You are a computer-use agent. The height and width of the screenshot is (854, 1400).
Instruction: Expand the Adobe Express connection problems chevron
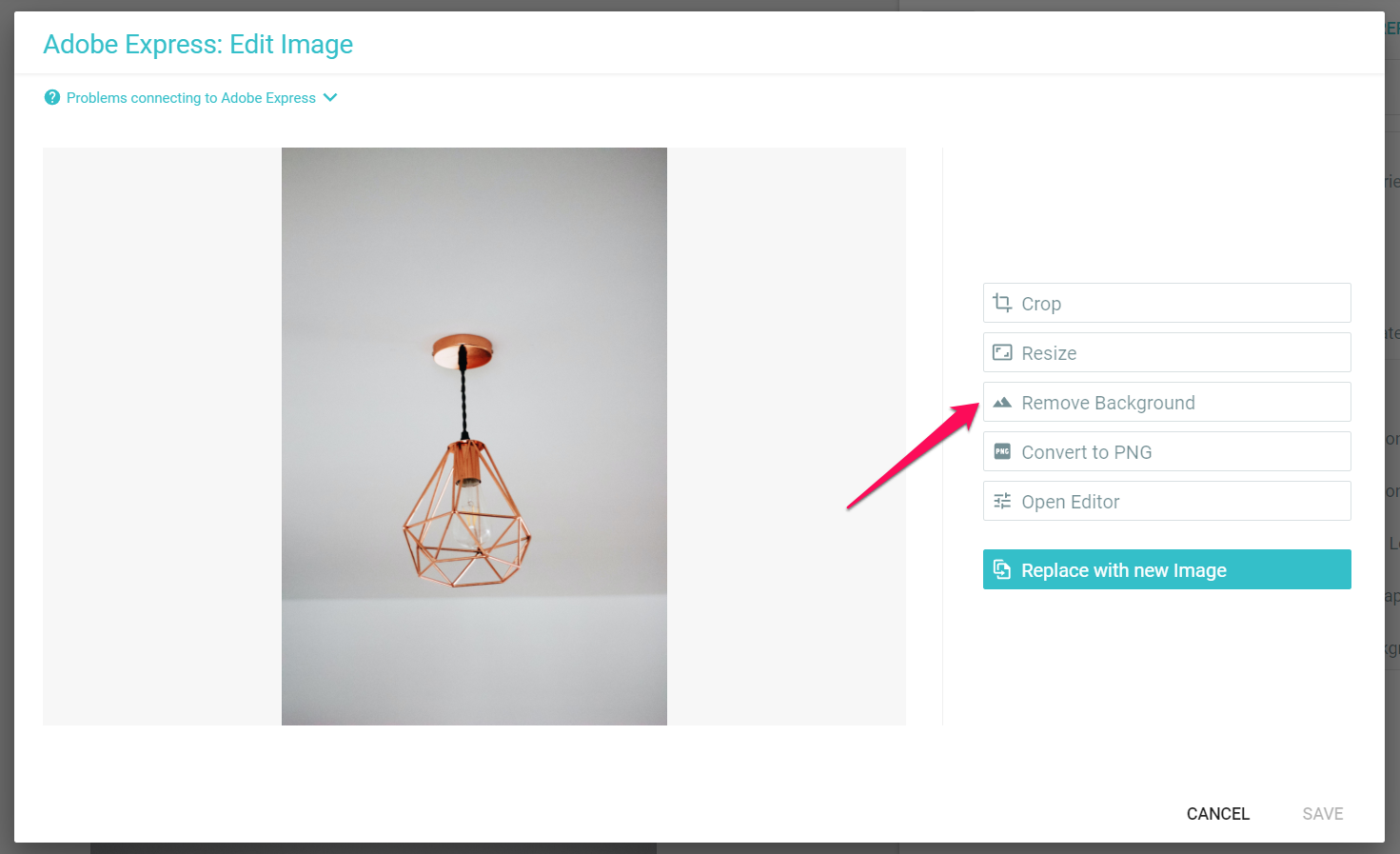click(330, 97)
